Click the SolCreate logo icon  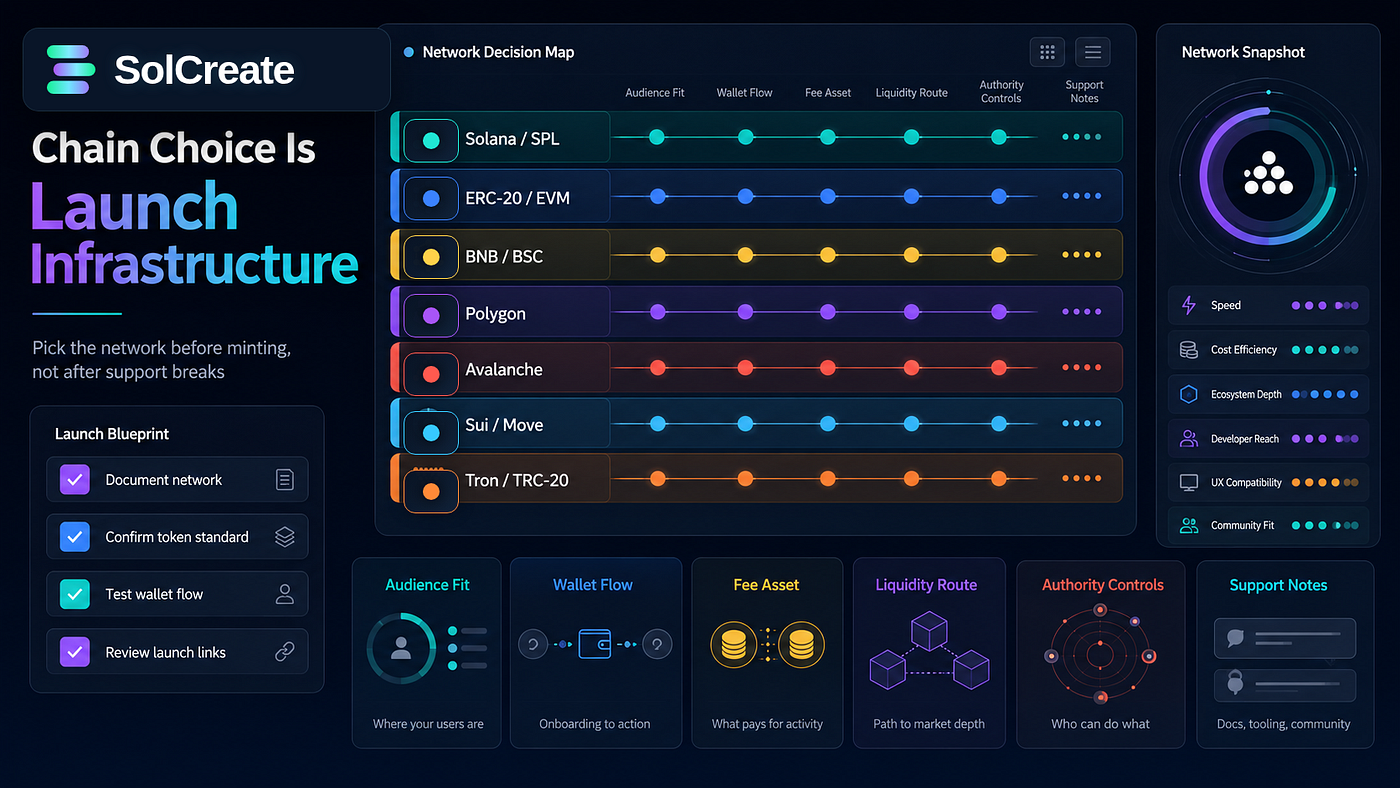[70, 69]
